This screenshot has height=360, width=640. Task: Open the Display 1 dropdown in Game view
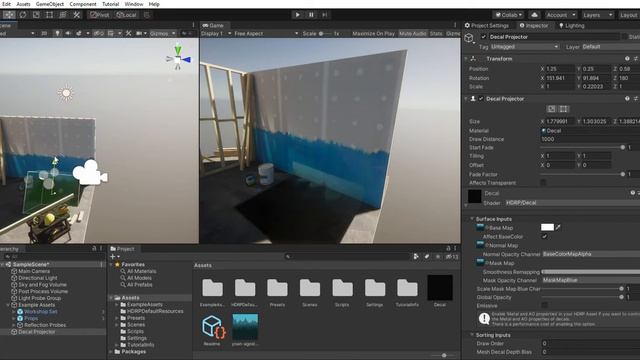pos(216,33)
